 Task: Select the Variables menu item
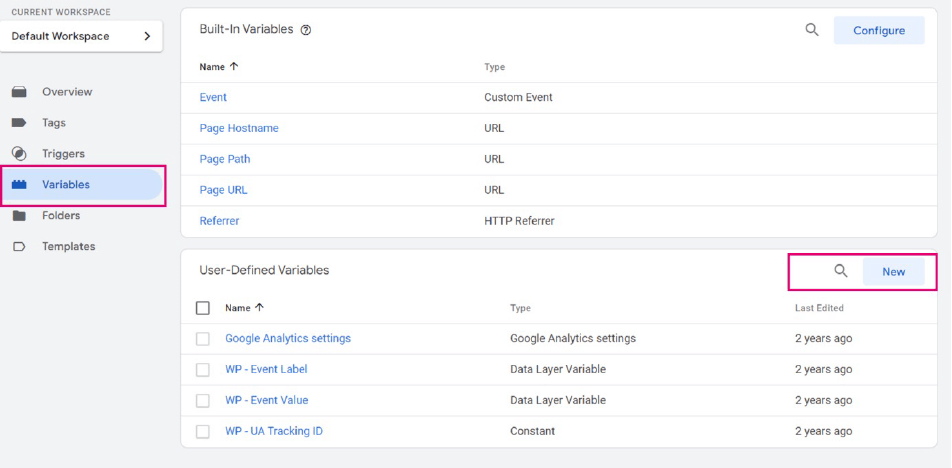[x=66, y=185]
